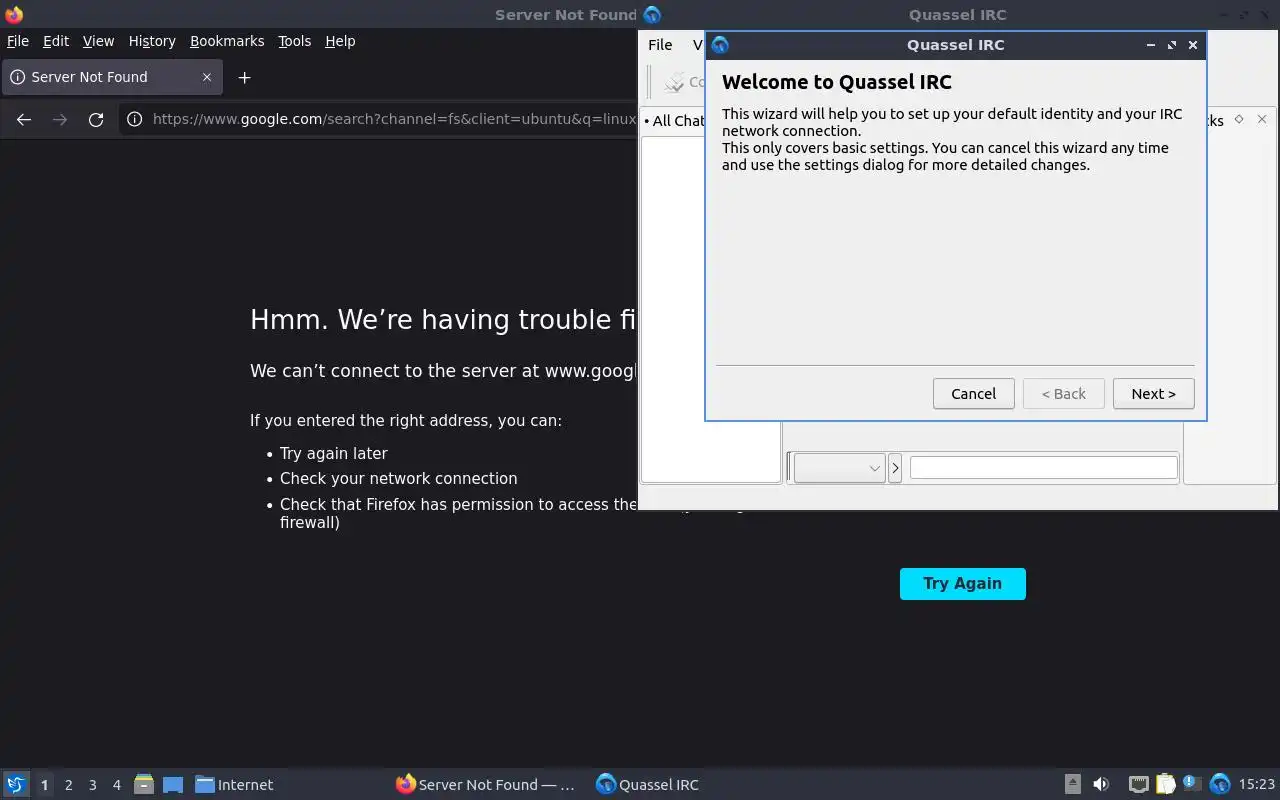Viewport: 1280px width, 800px height.
Task: Click the Quassel system tray icon
Action: click(x=1220, y=785)
